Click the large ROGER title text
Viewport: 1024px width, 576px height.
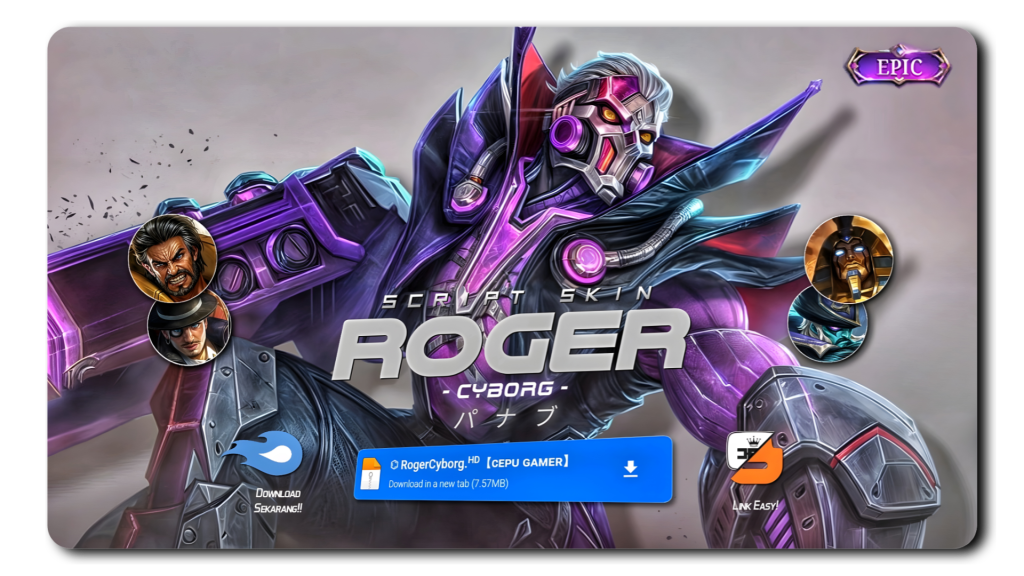510,342
